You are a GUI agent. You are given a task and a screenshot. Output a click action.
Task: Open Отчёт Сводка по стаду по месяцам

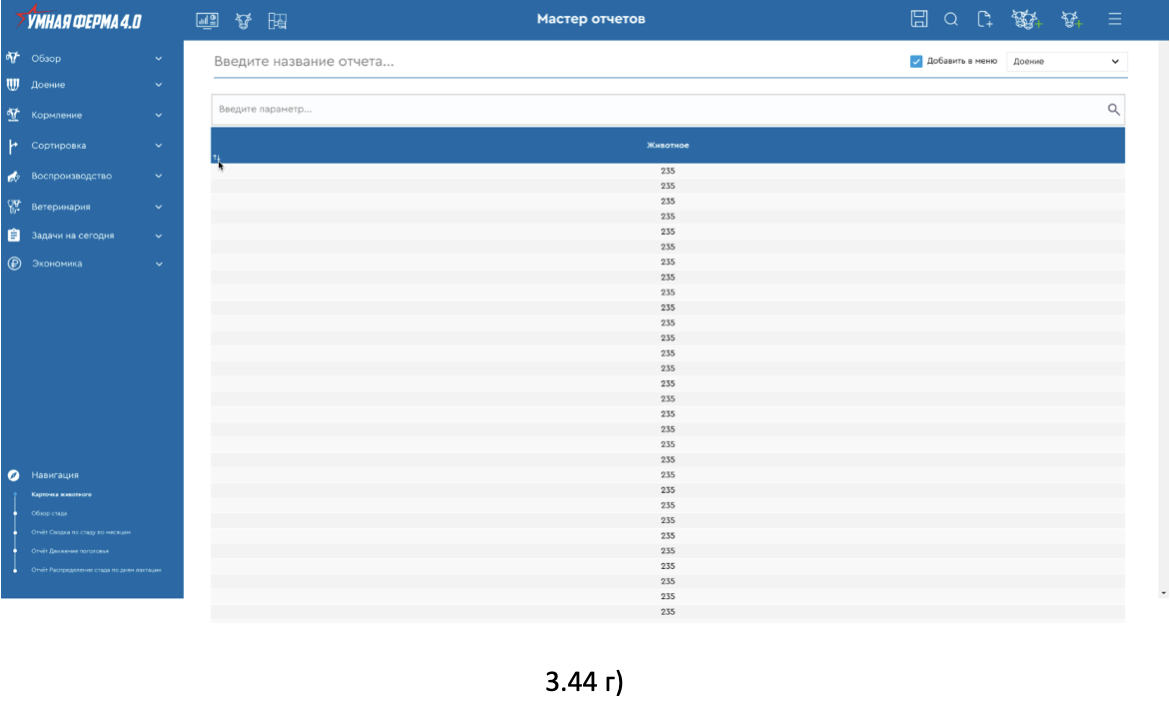(x=81, y=532)
